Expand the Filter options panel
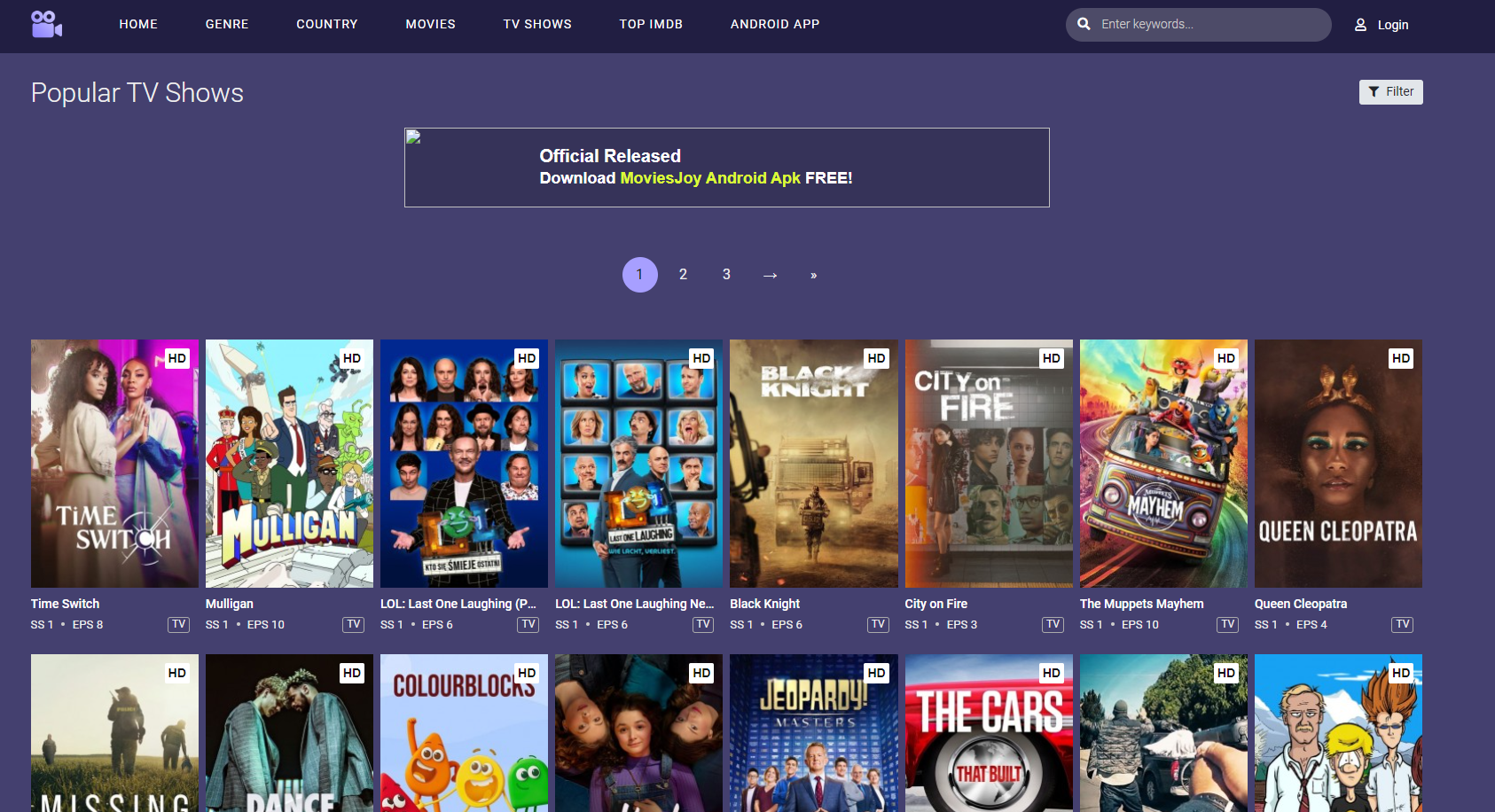Screen dimensions: 1495x812 click(1390, 91)
